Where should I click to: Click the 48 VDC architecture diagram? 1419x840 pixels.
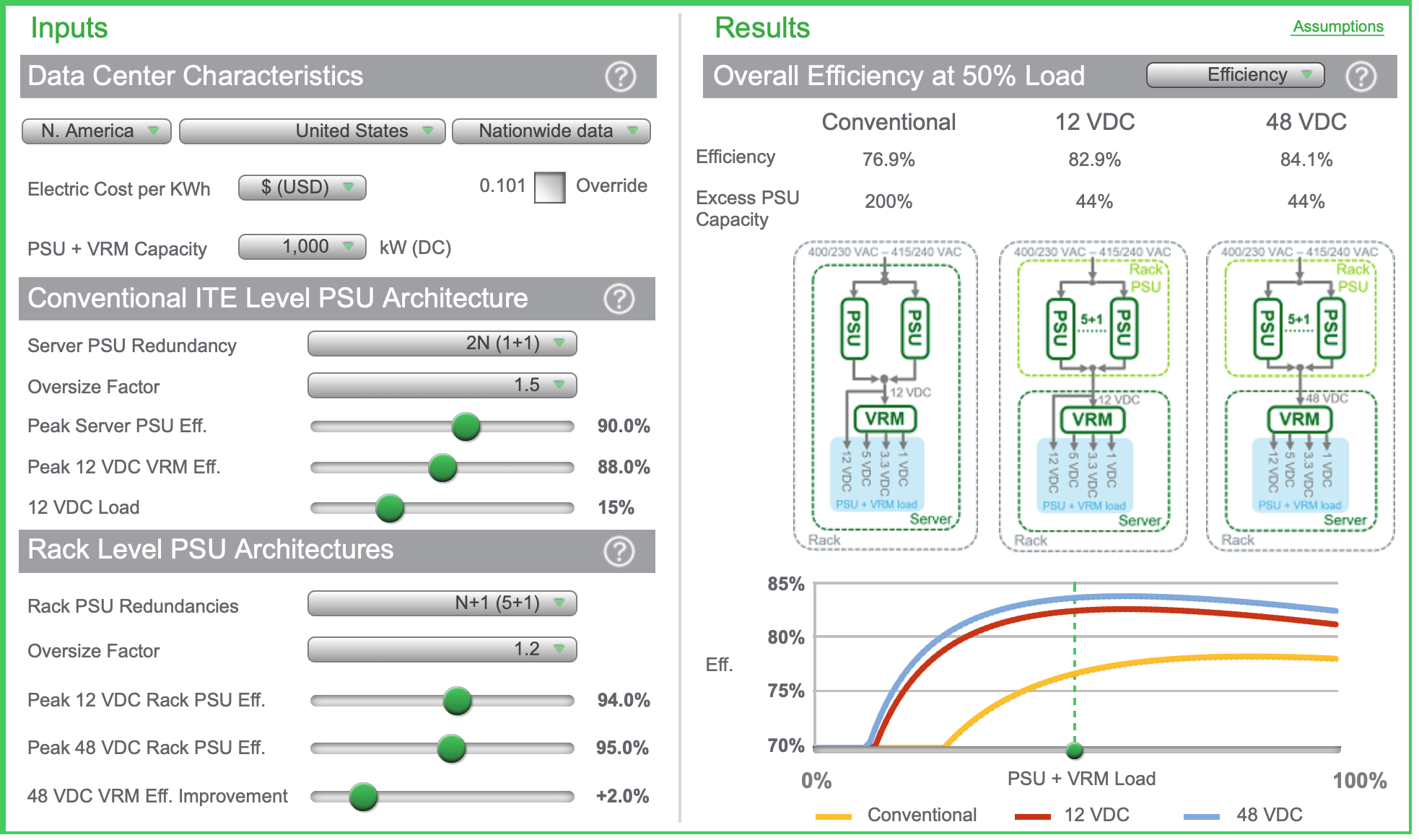1299,397
